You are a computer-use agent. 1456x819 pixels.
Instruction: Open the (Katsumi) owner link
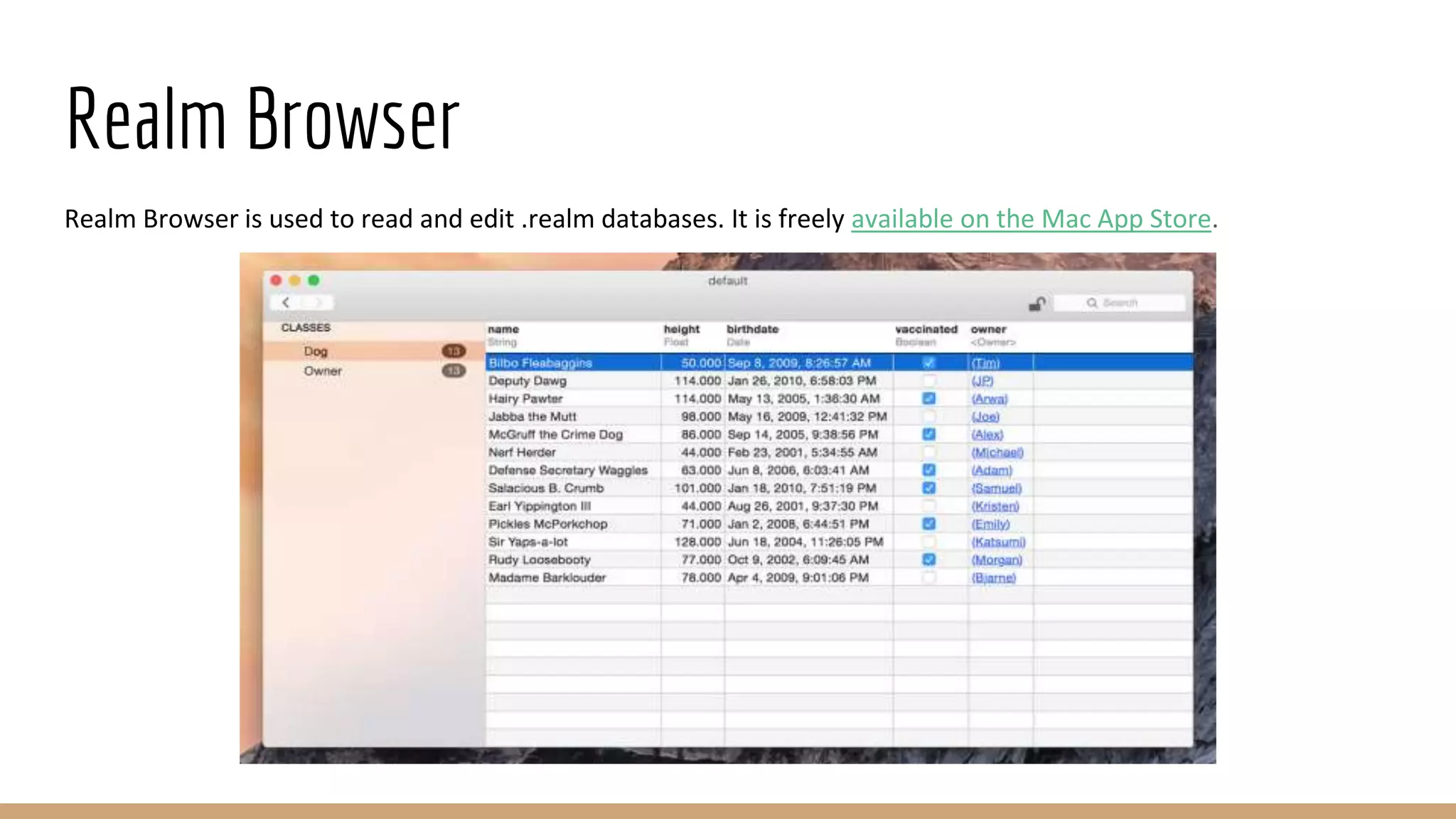point(999,542)
